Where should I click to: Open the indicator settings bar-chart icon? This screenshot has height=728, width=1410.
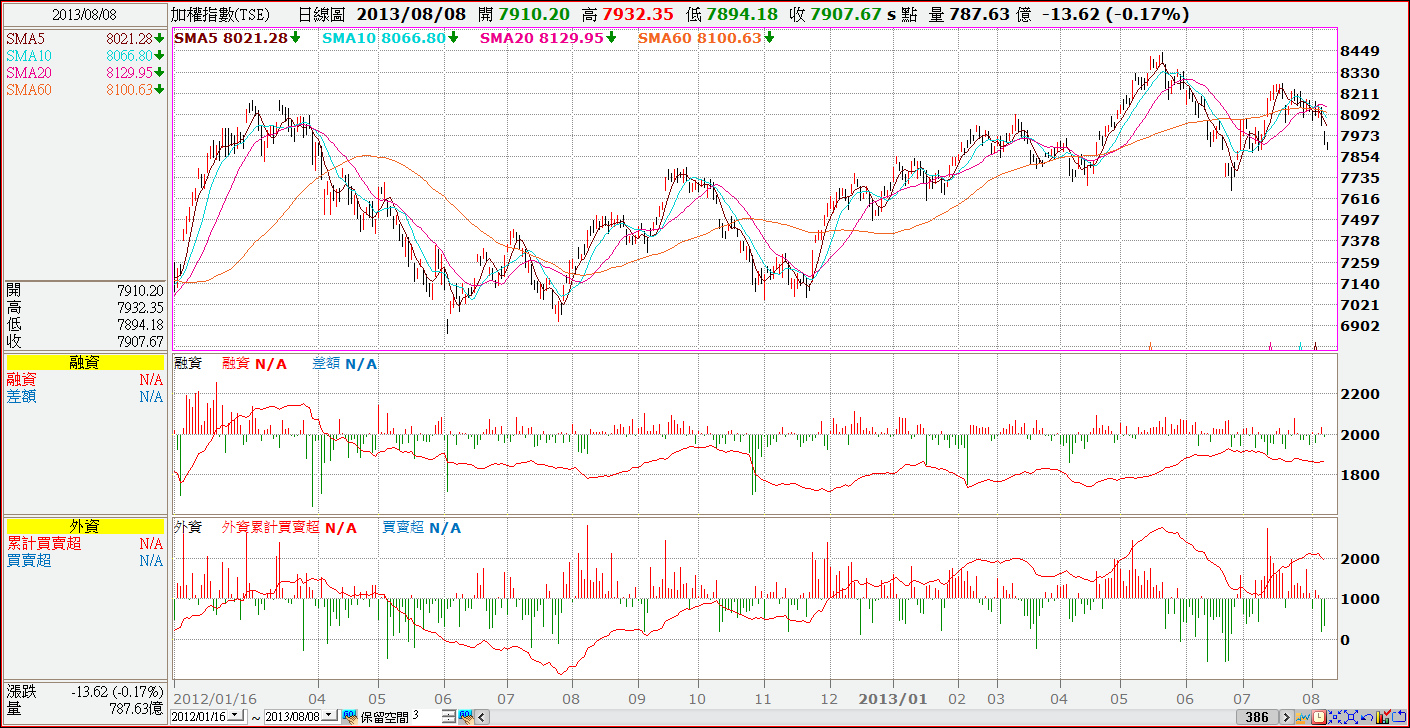(1383, 717)
